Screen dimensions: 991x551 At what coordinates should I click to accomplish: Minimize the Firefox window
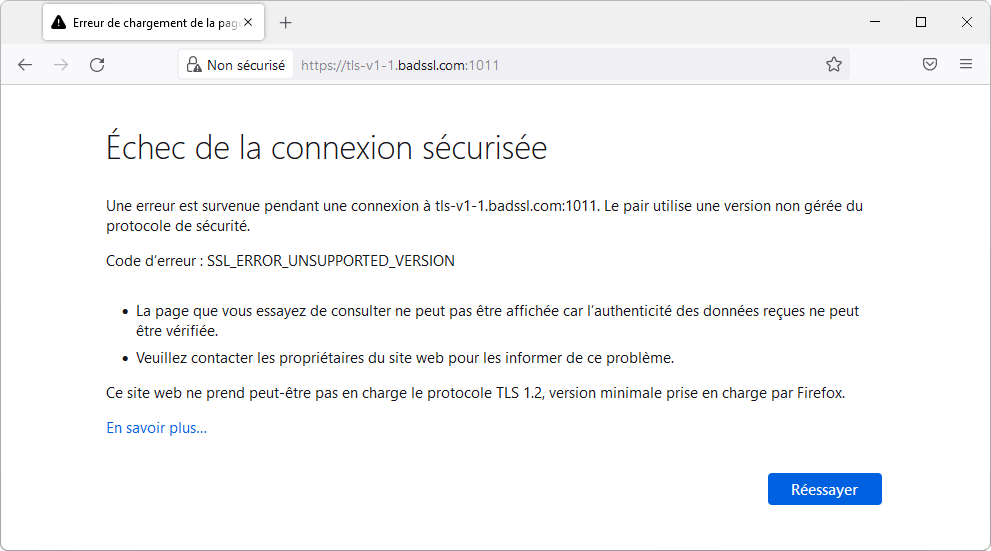(x=875, y=22)
